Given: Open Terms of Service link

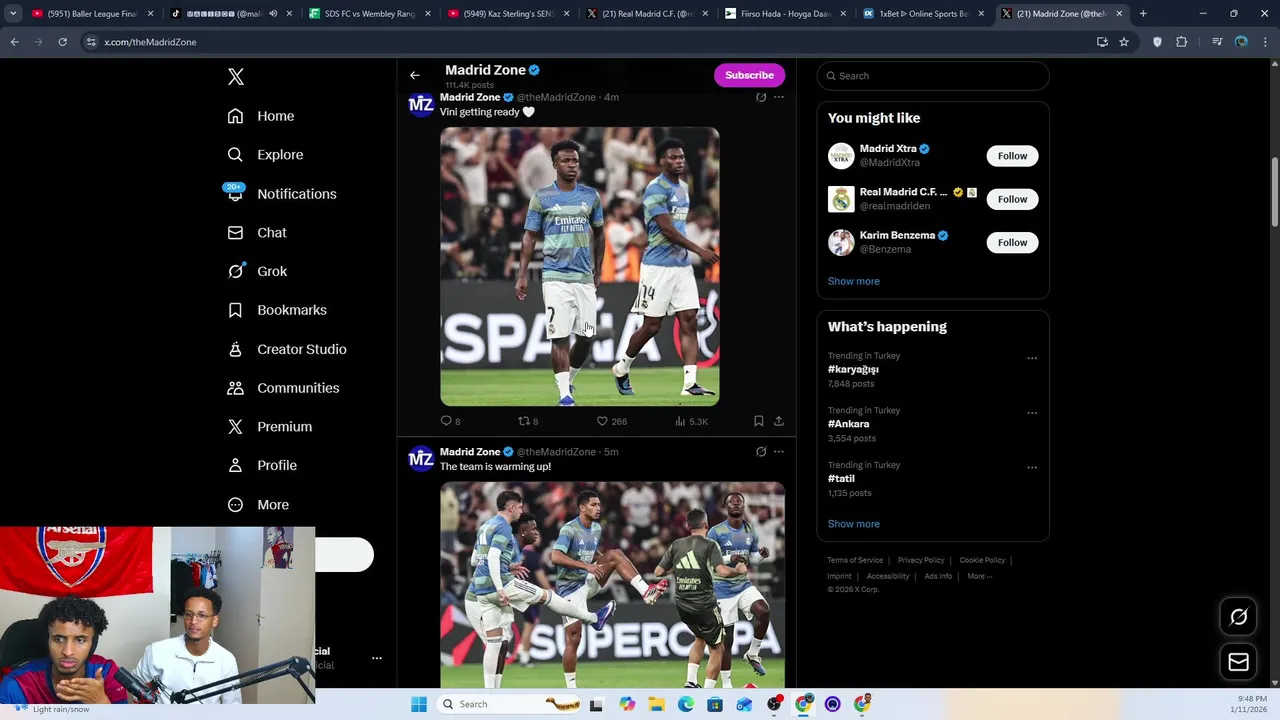Looking at the screenshot, I should click(855, 560).
